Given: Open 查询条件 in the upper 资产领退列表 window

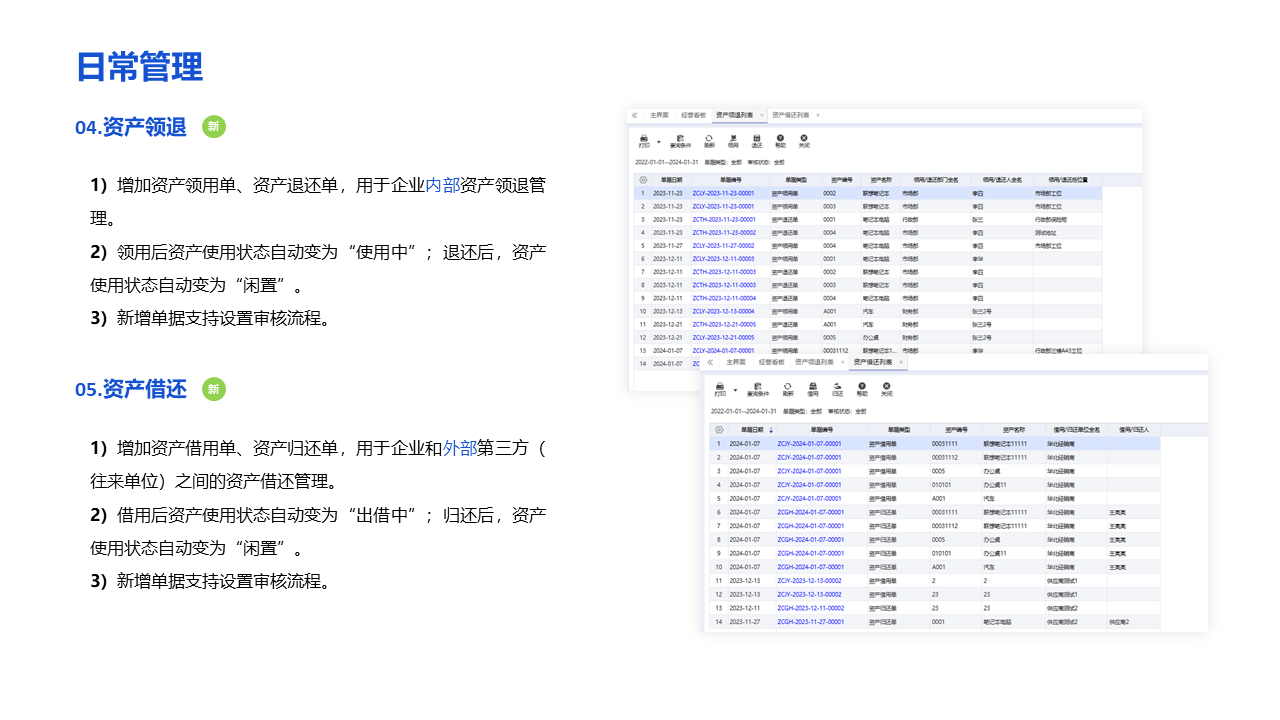Looking at the screenshot, I should [680, 140].
